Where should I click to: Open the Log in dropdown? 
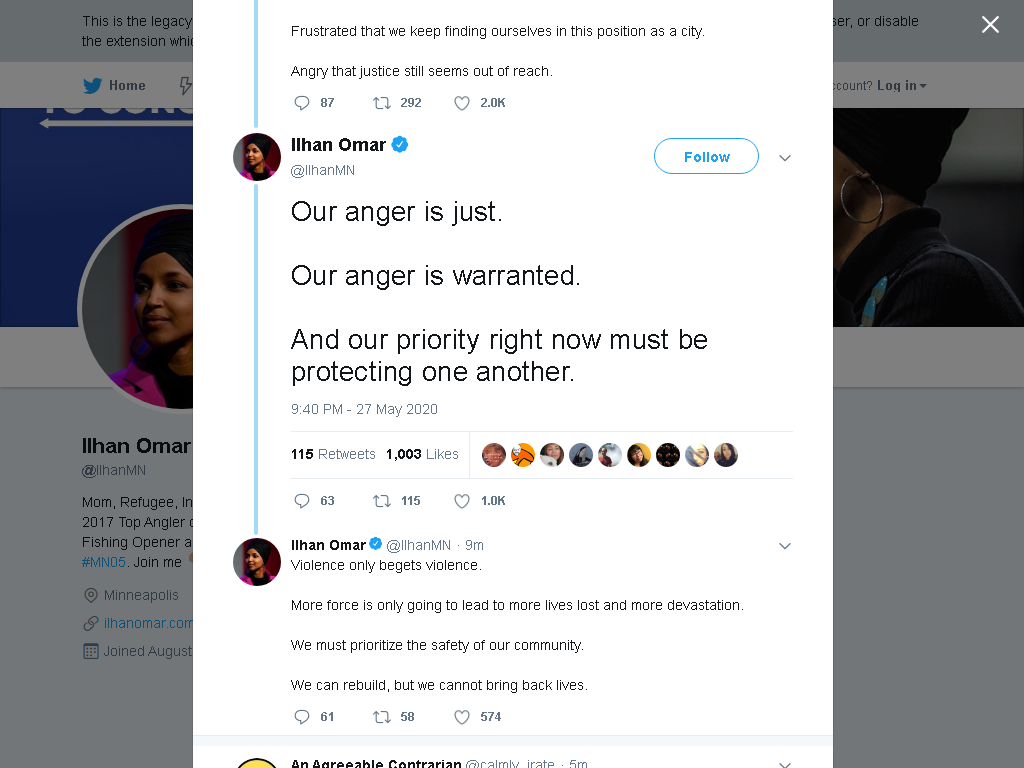tap(901, 86)
